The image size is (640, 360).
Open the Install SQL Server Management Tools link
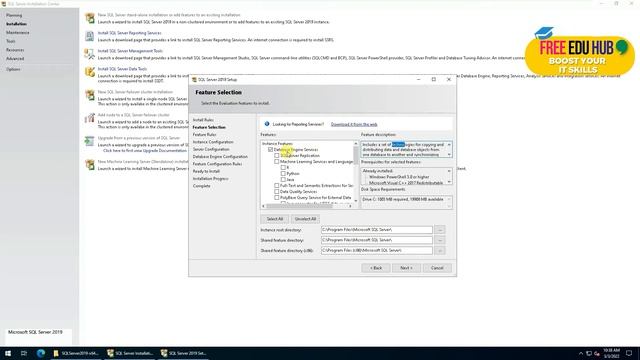click(130, 51)
